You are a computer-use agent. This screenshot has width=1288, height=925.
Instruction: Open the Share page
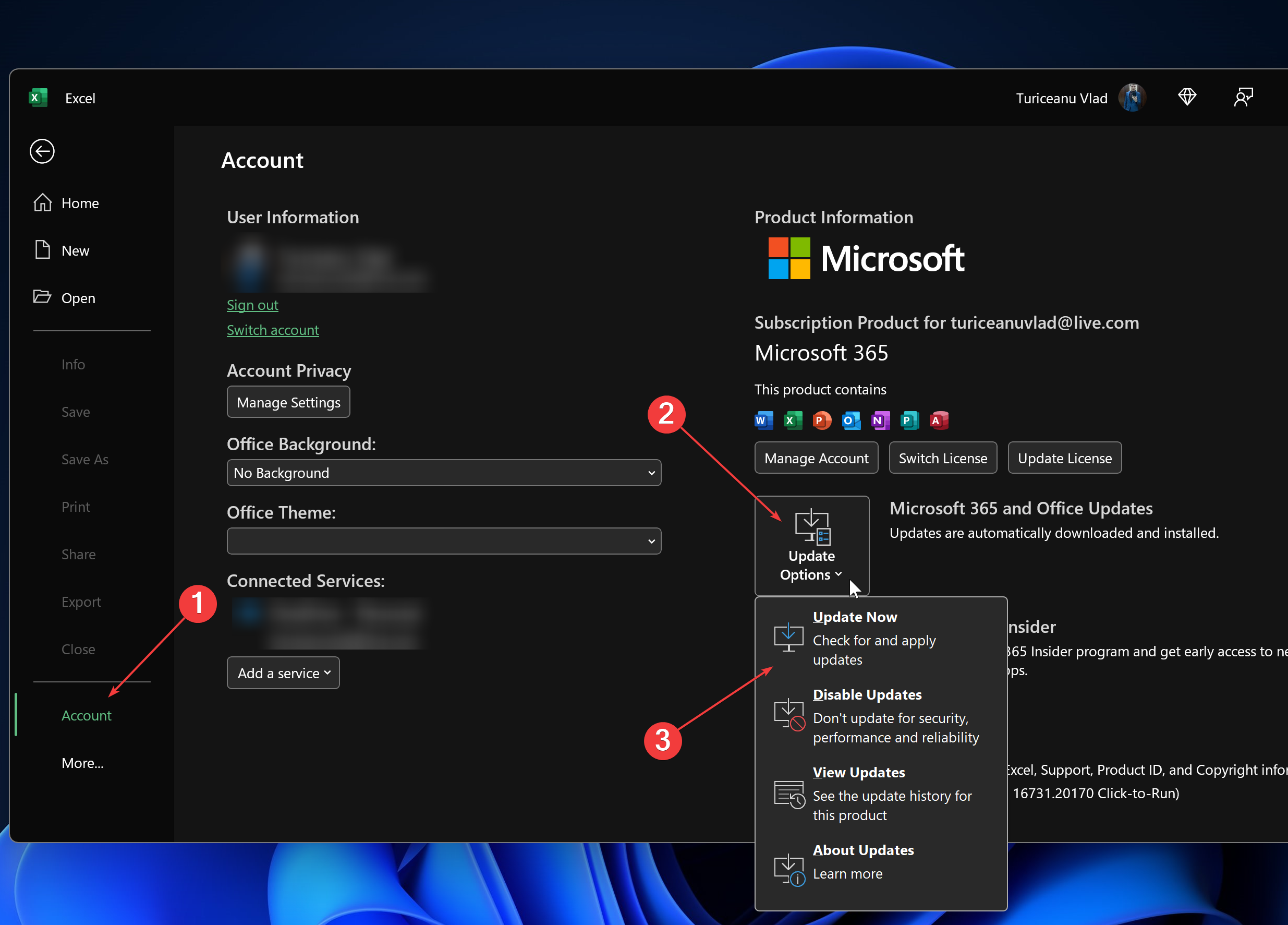coord(78,554)
